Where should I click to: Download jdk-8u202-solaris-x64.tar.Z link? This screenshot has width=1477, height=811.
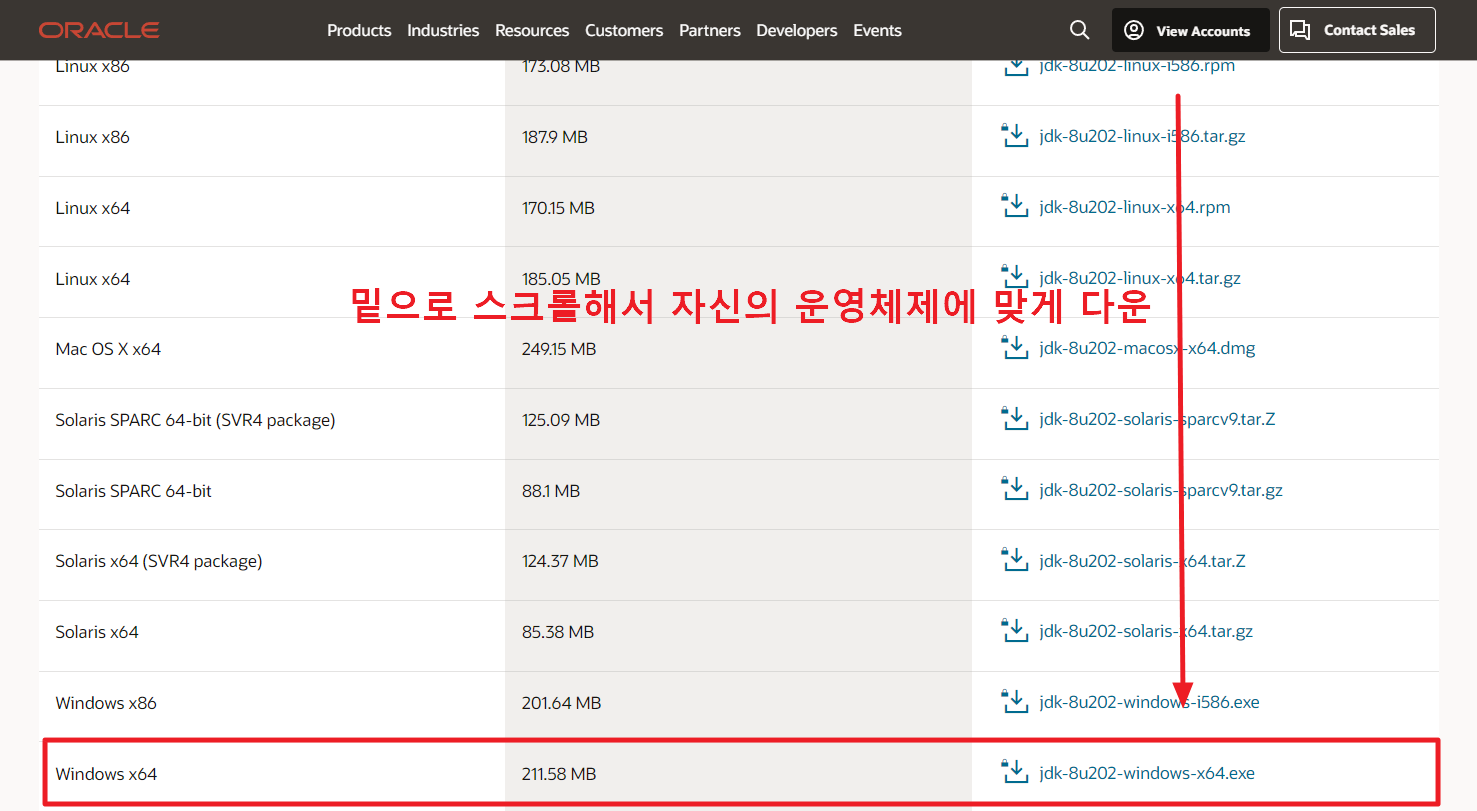point(1142,561)
